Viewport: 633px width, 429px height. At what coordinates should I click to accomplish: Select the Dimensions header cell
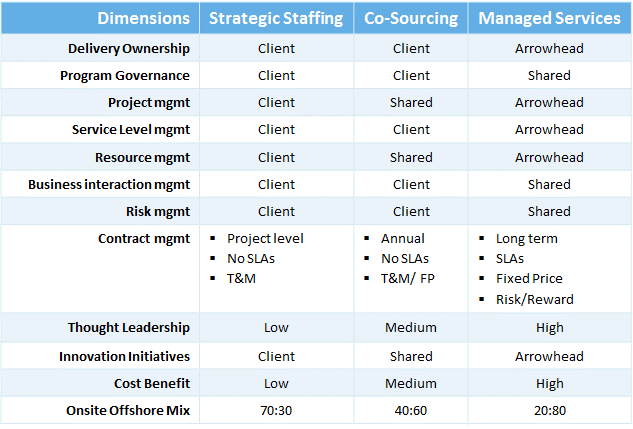click(144, 18)
